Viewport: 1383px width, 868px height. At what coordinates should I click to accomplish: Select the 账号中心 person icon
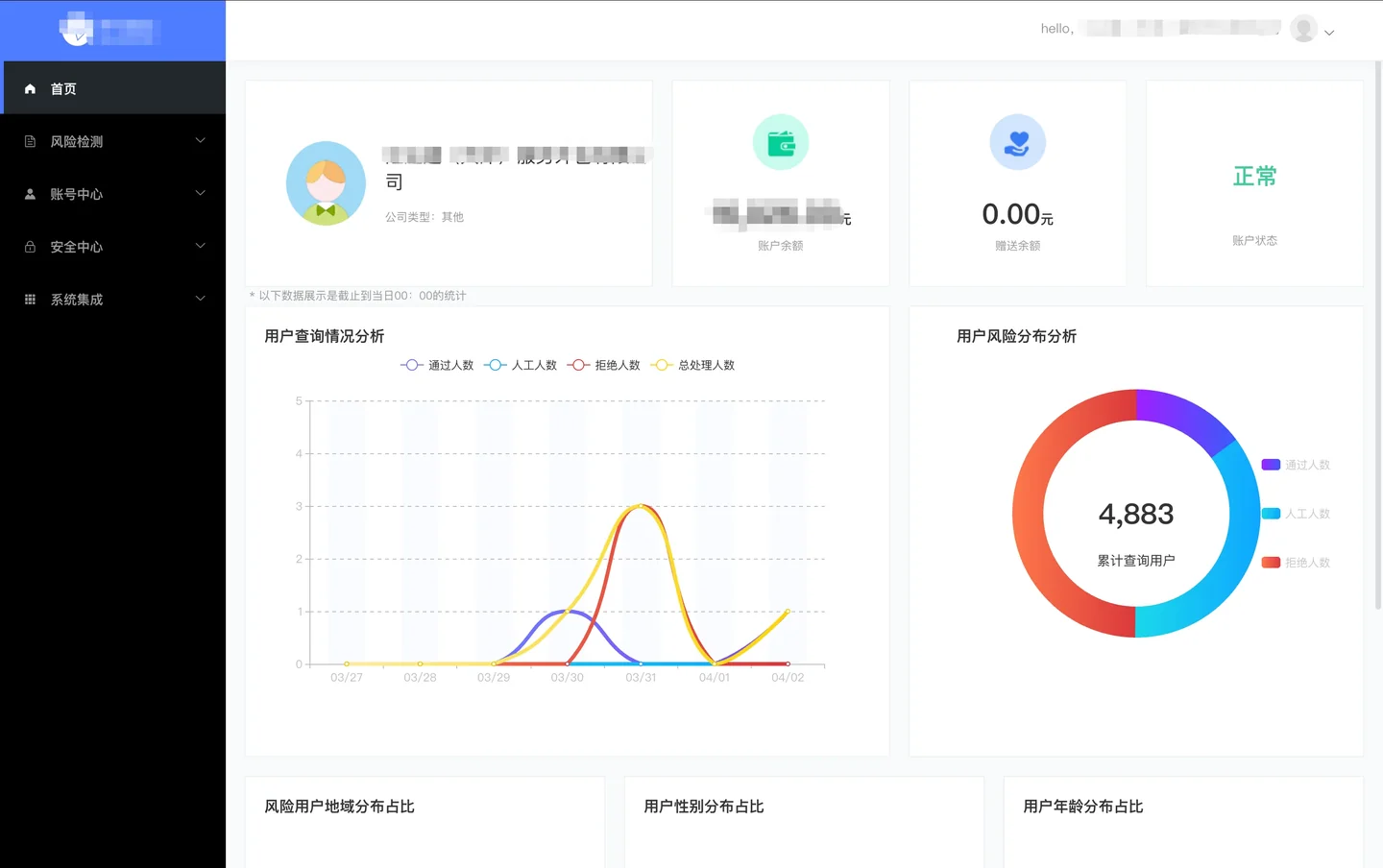click(30, 194)
